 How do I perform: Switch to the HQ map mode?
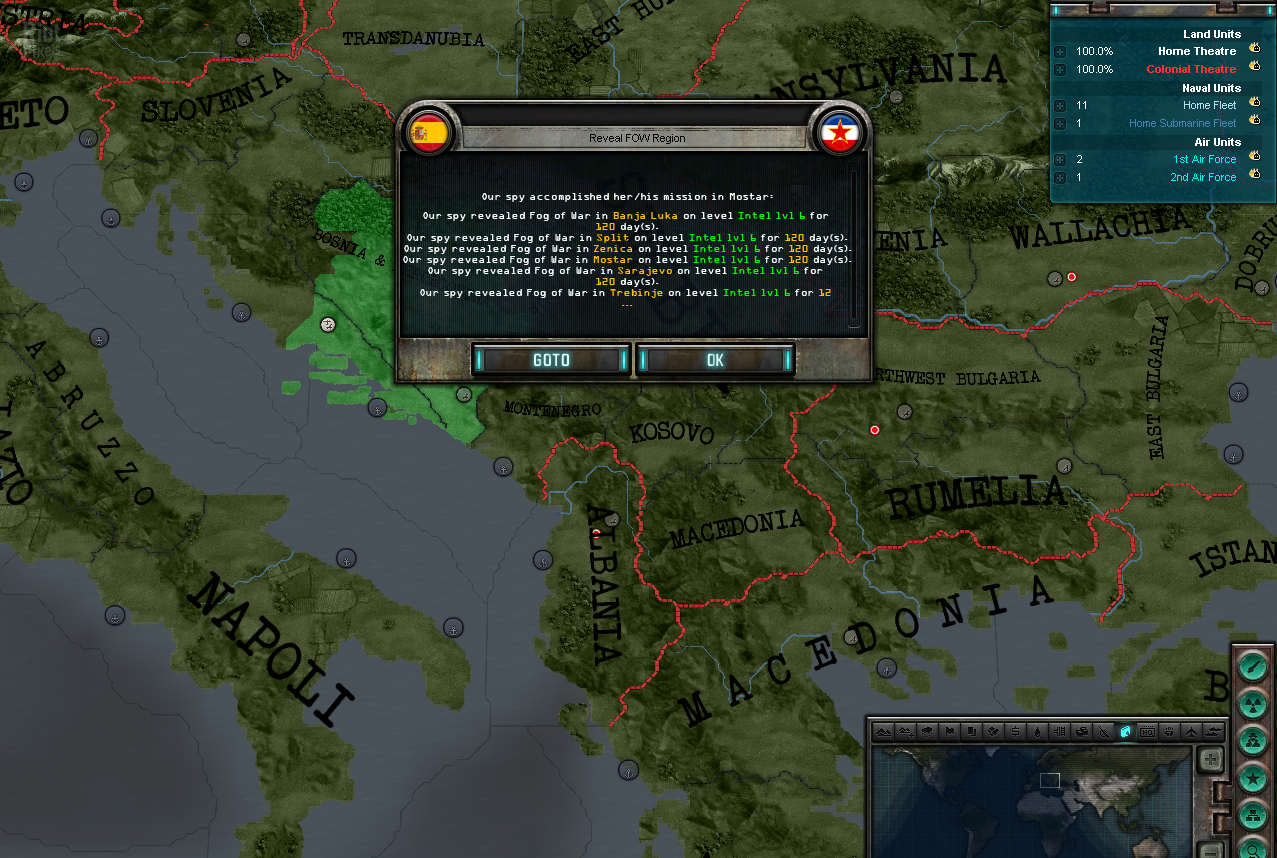tap(1148, 732)
